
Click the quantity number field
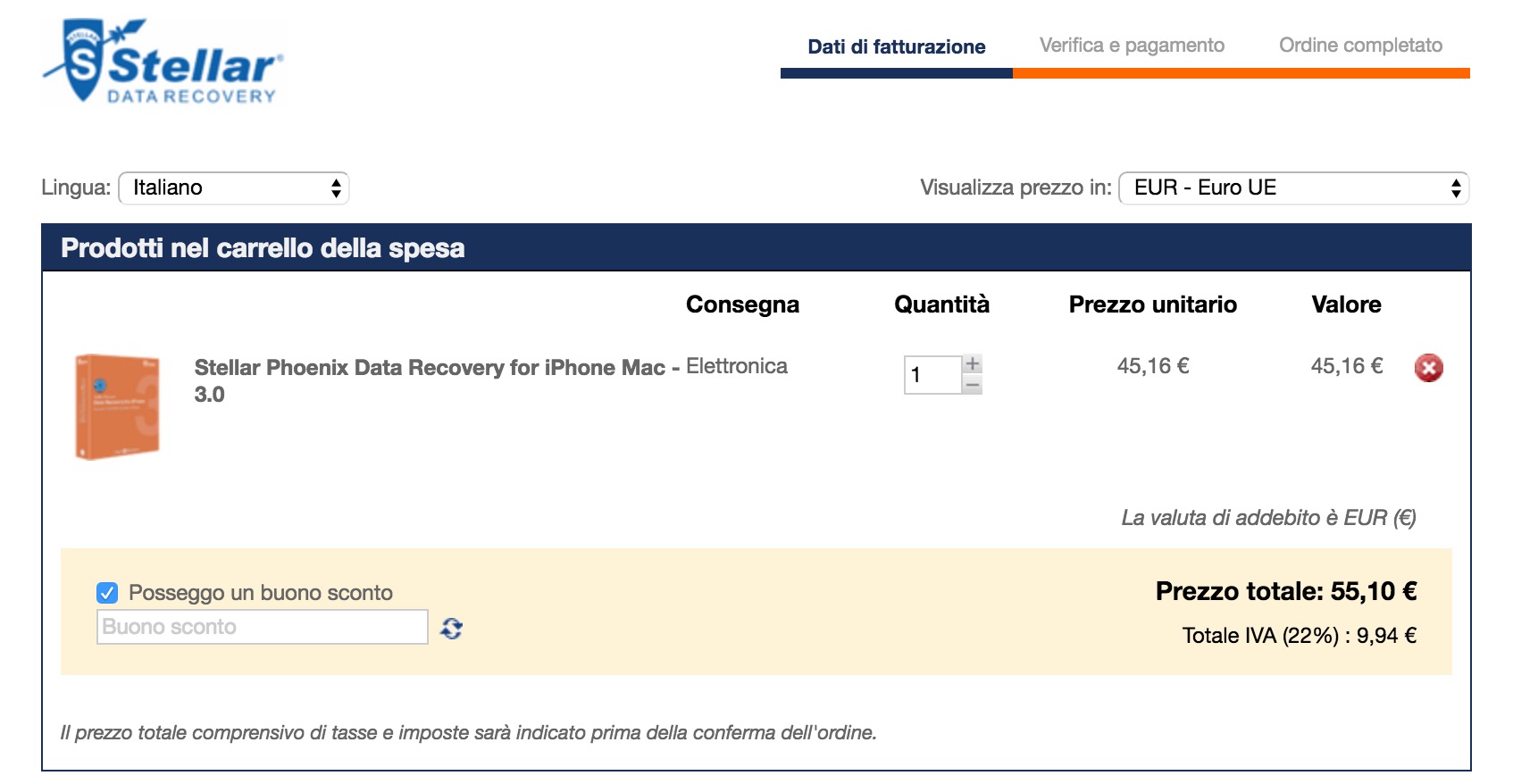click(932, 375)
